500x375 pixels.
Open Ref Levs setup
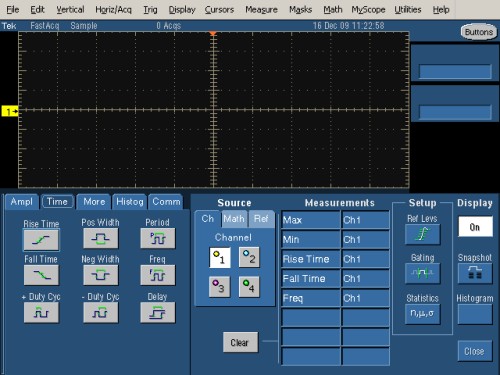pos(422,234)
